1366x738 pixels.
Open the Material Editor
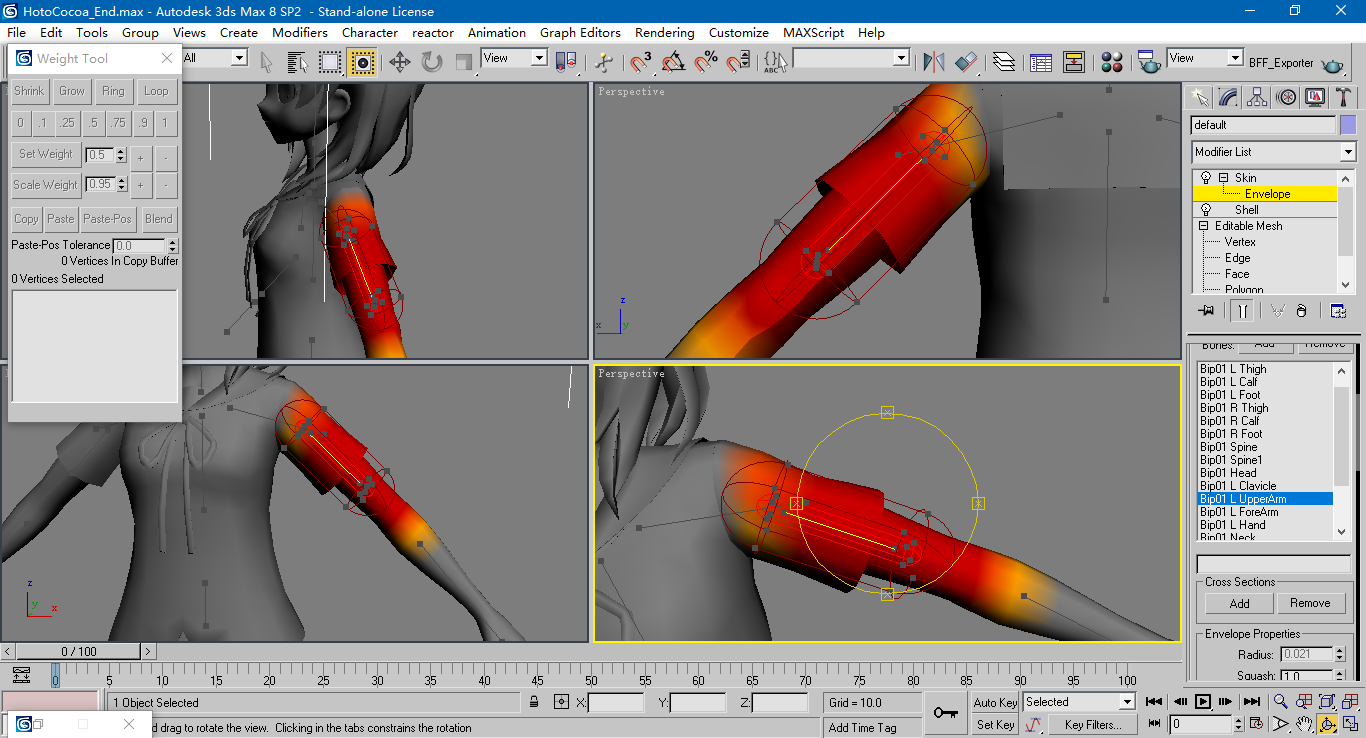tap(1111, 62)
